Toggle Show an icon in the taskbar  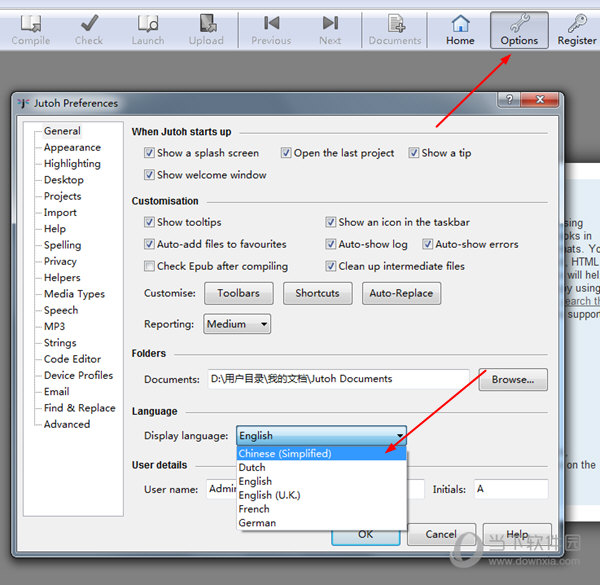click(331, 222)
